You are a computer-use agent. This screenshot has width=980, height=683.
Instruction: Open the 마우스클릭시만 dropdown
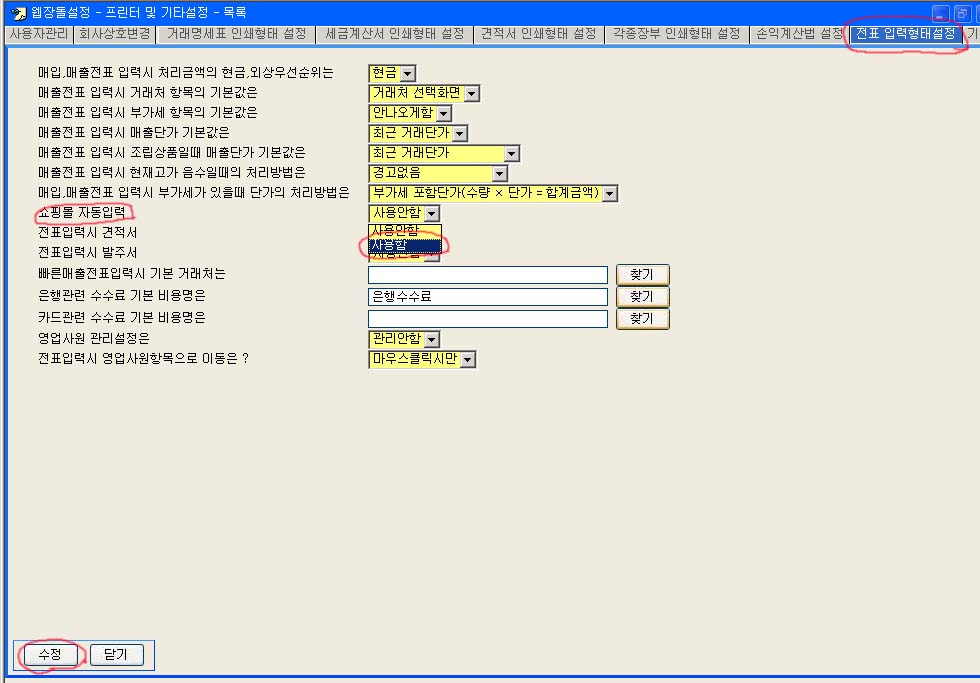[x=467, y=359]
